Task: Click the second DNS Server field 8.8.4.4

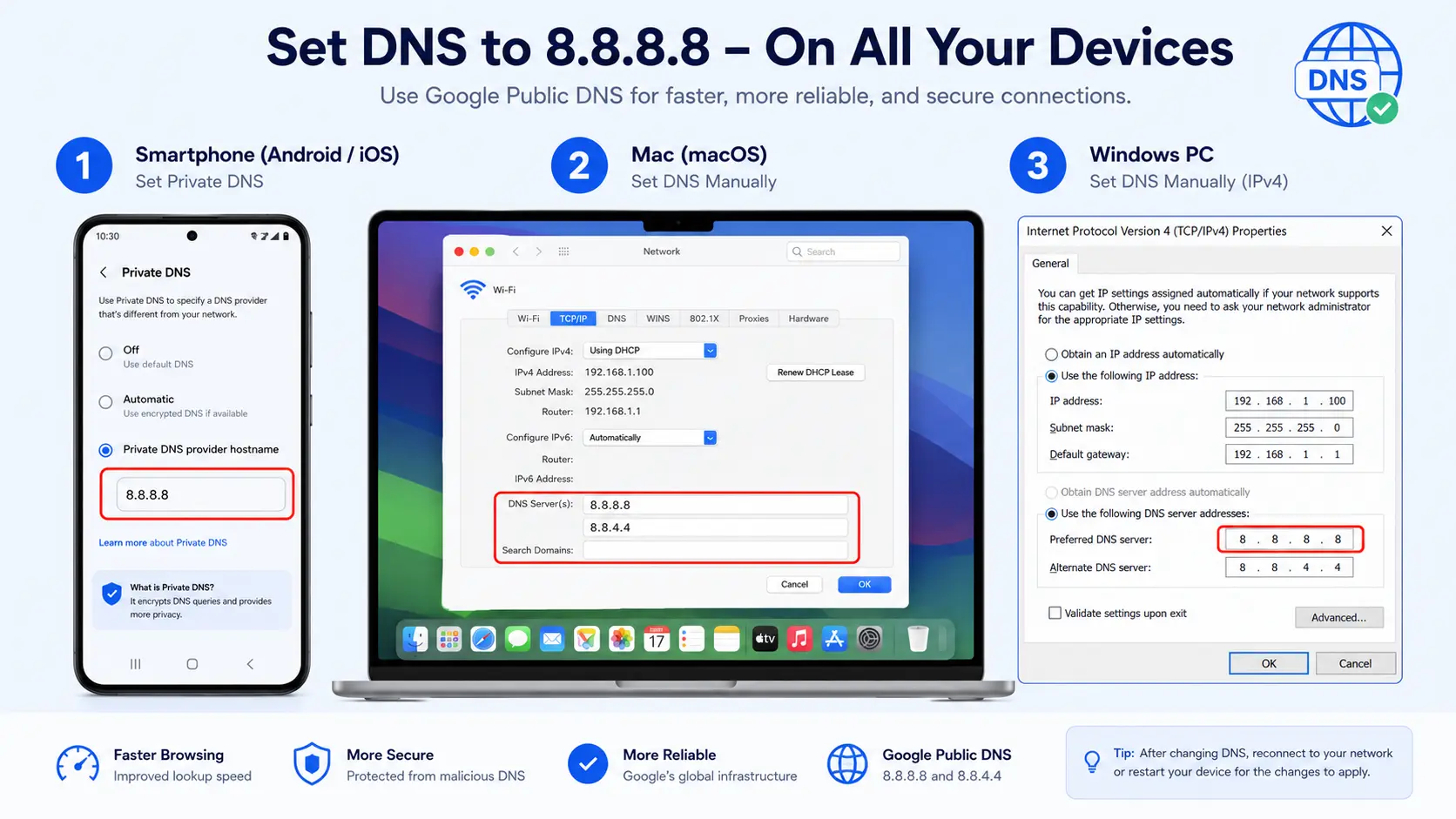Action: click(715, 527)
